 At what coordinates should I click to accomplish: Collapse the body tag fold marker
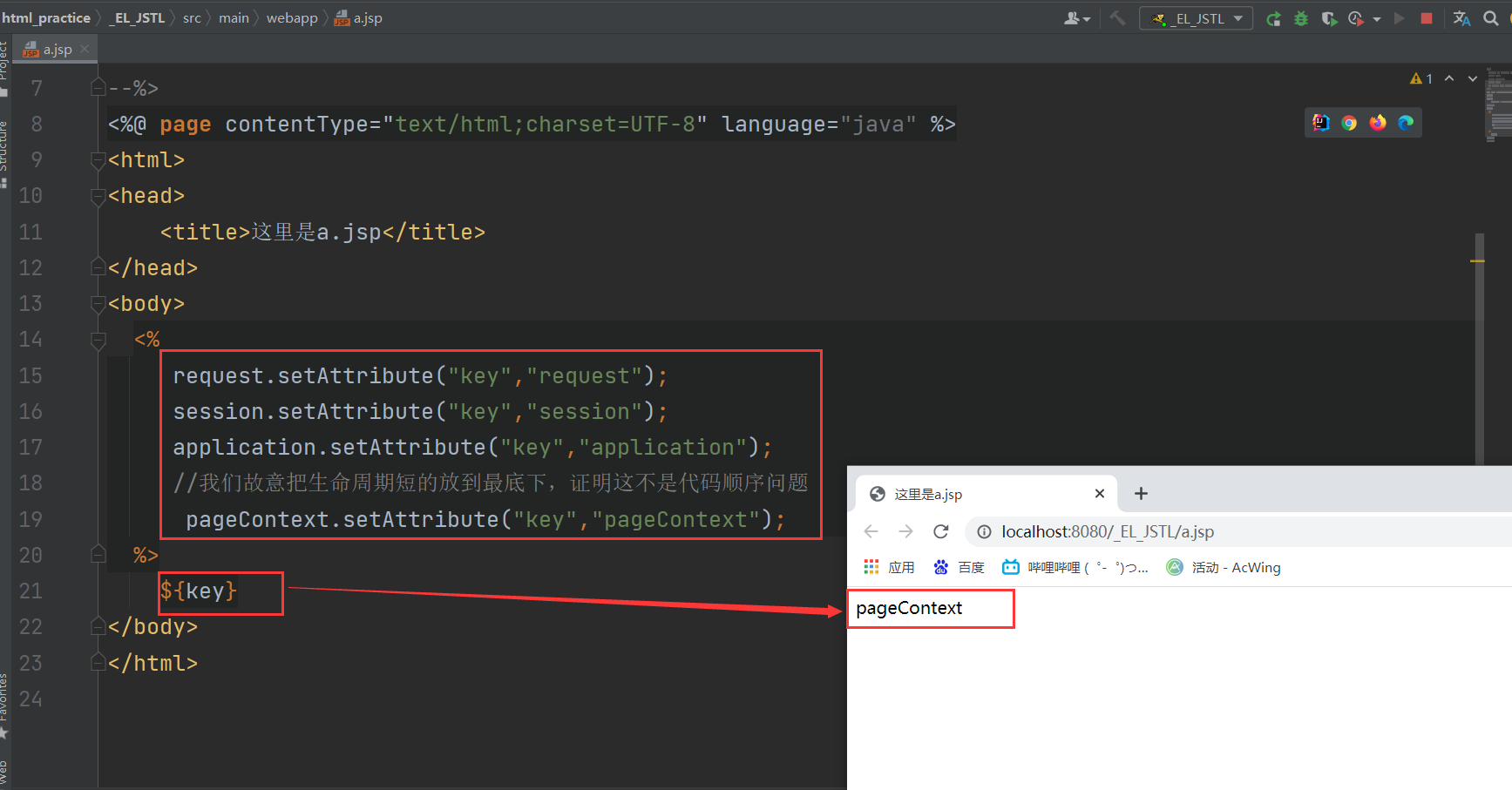coord(98,304)
